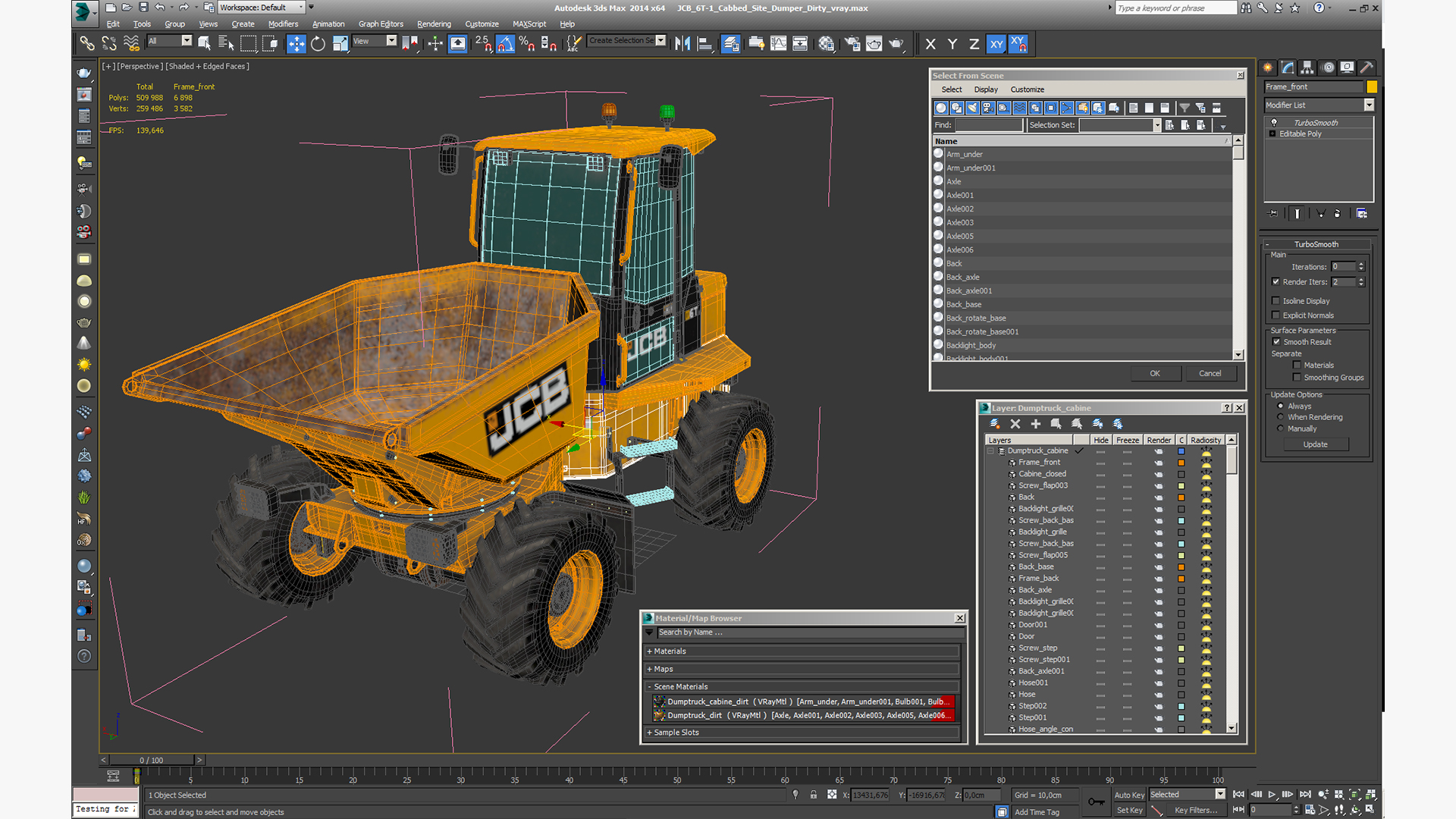Enable Explicit Normals checkbox
The height and width of the screenshot is (819, 1456).
click(x=1276, y=315)
